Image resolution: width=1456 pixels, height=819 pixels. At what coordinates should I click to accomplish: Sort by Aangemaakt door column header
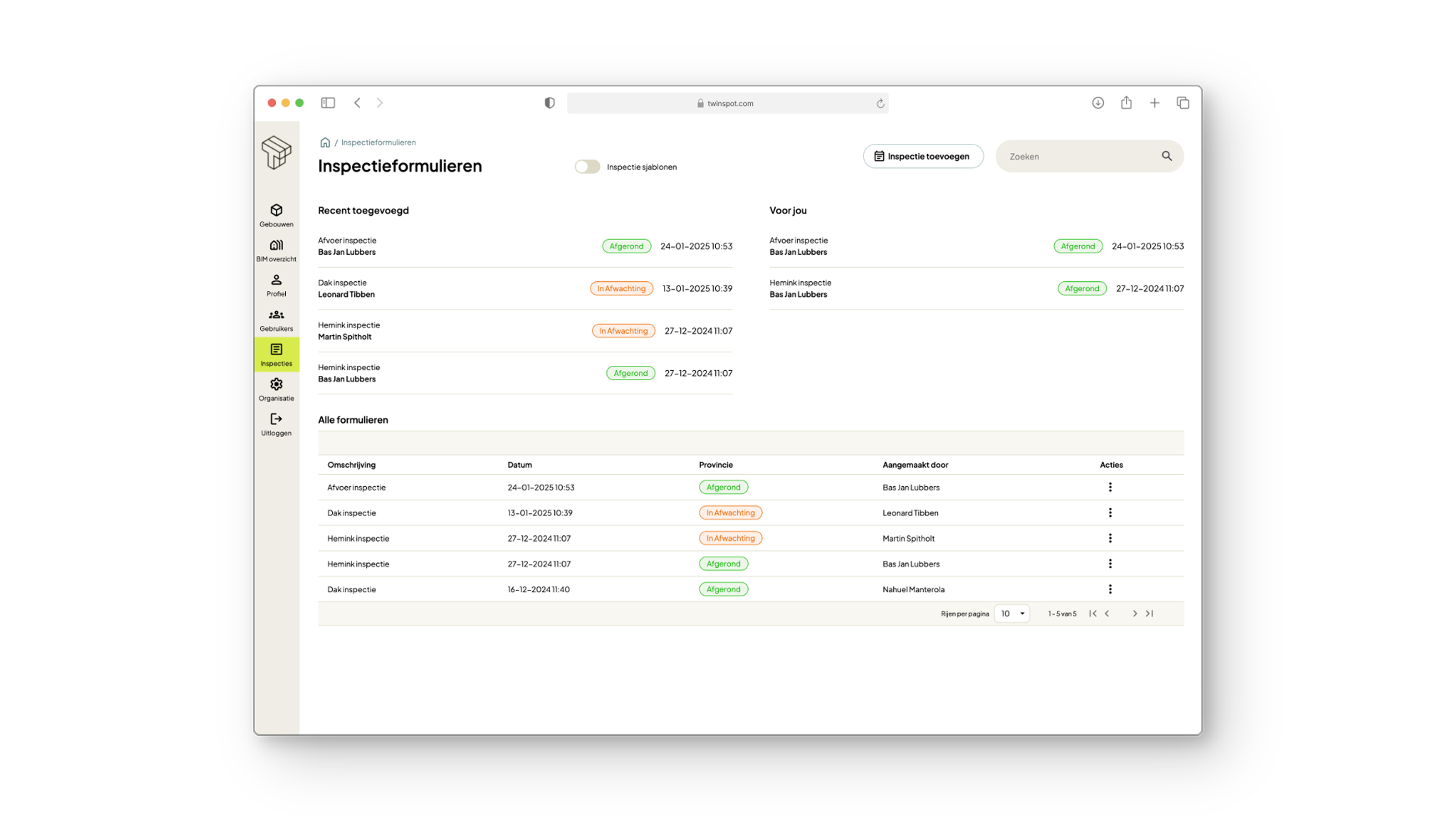915,465
